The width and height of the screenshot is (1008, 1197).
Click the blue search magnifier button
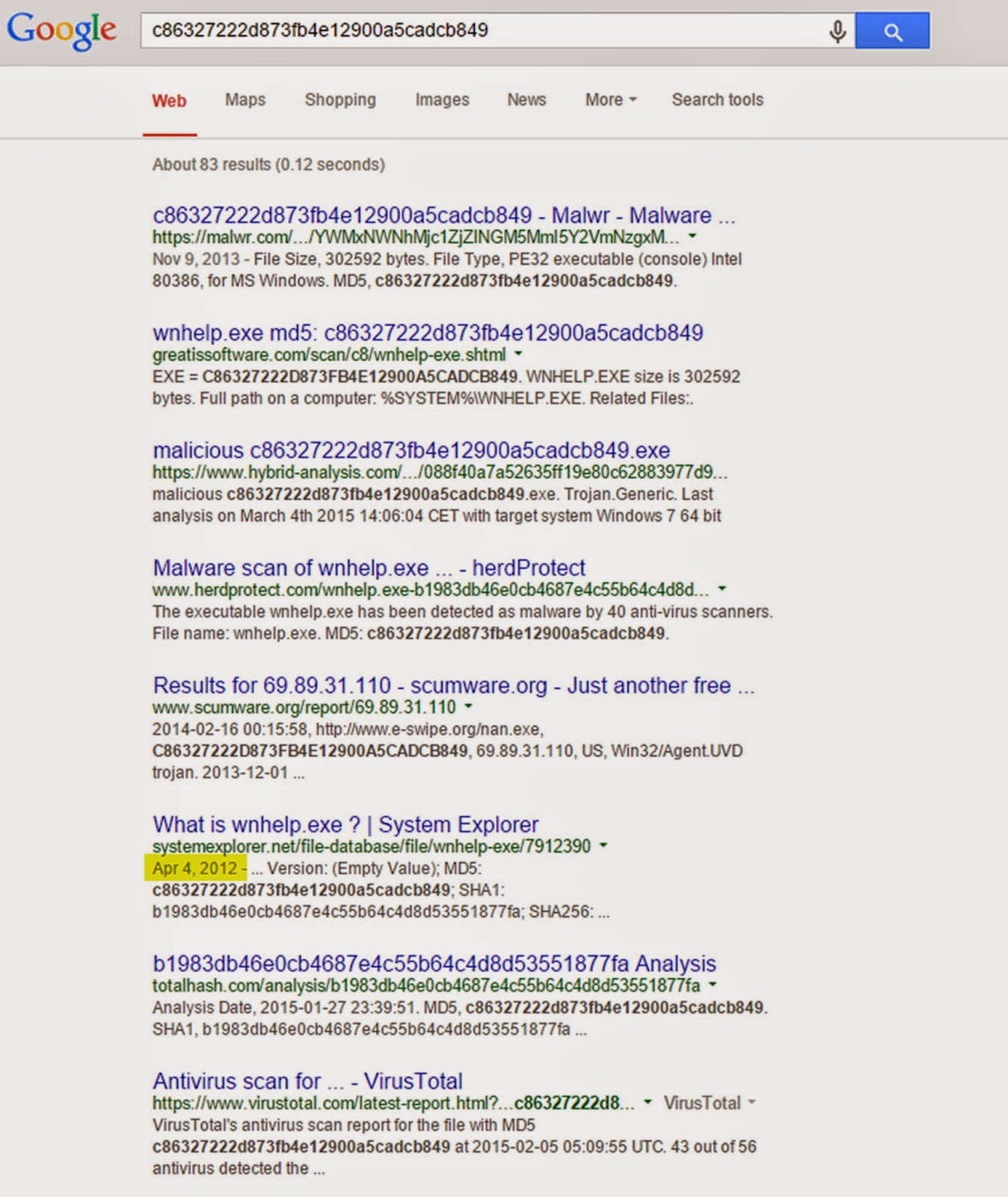point(892,31)
